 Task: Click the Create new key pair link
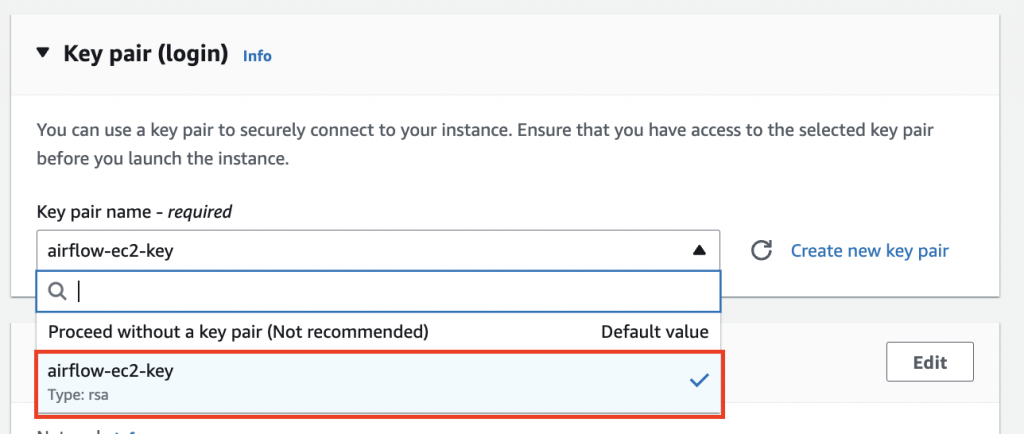pos(869,250)
